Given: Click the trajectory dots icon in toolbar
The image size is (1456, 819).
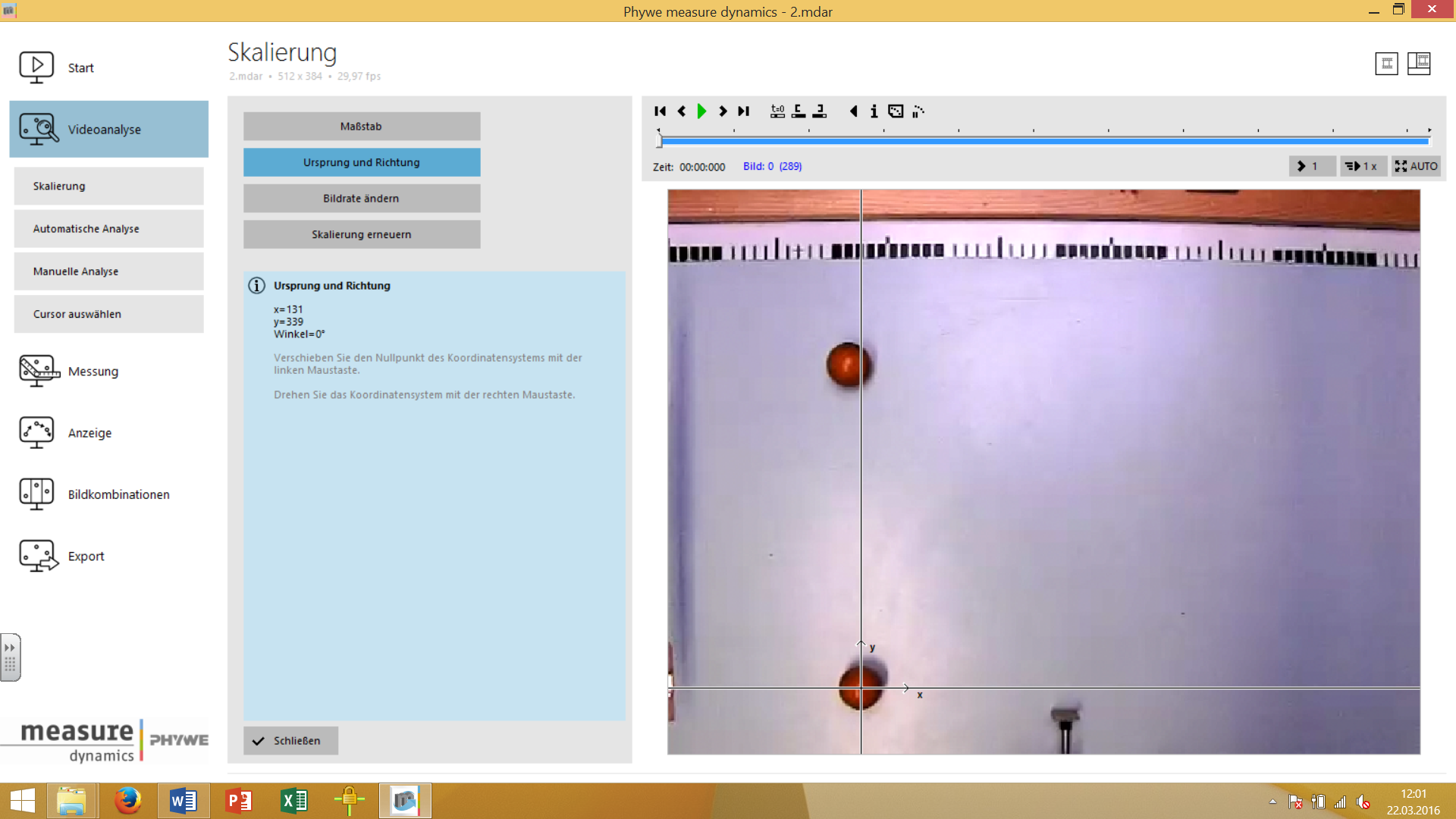Looking at the screenshot, I should click(x=918, y=111).
